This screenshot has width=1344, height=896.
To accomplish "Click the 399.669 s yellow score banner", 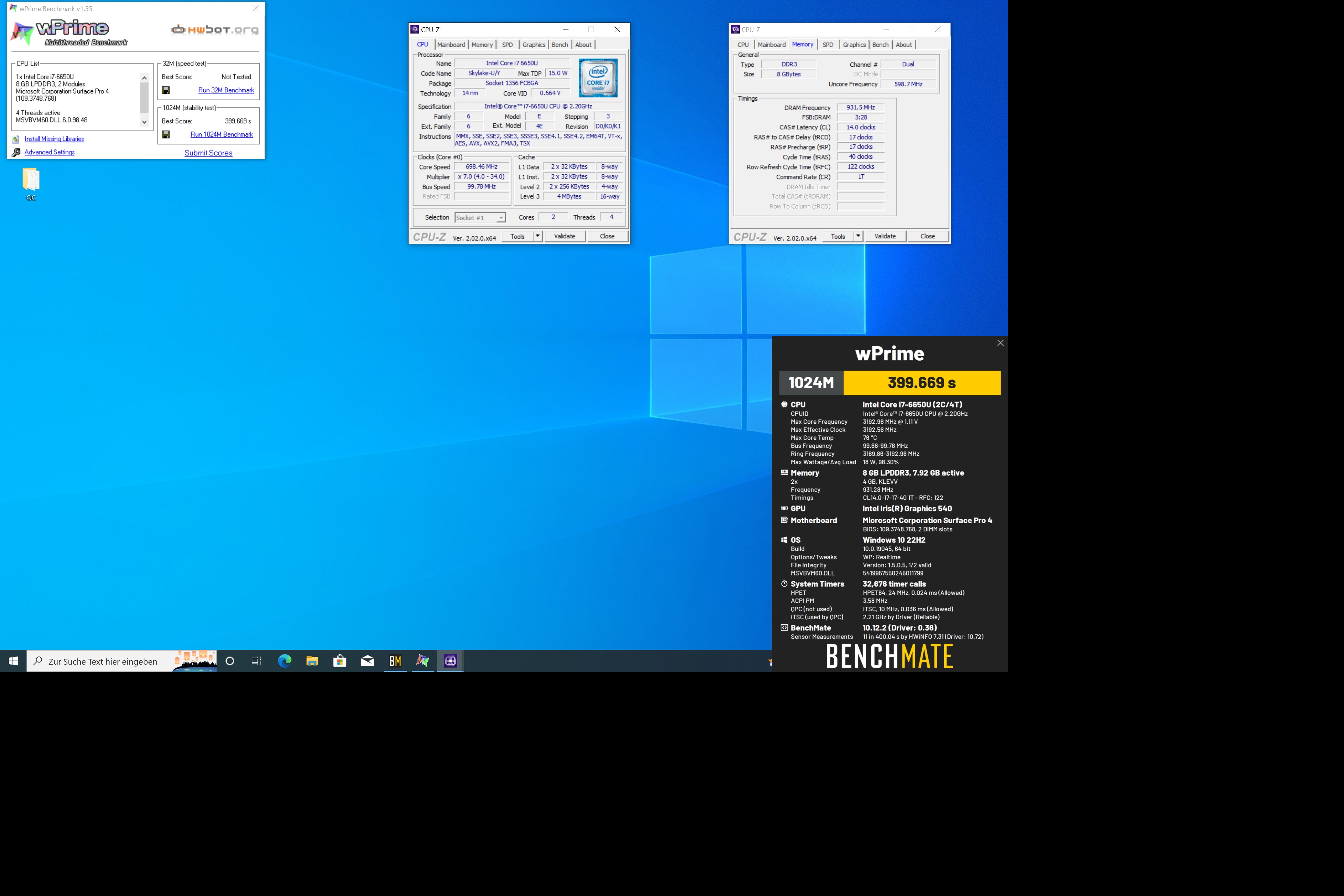I will coord(922,383).
